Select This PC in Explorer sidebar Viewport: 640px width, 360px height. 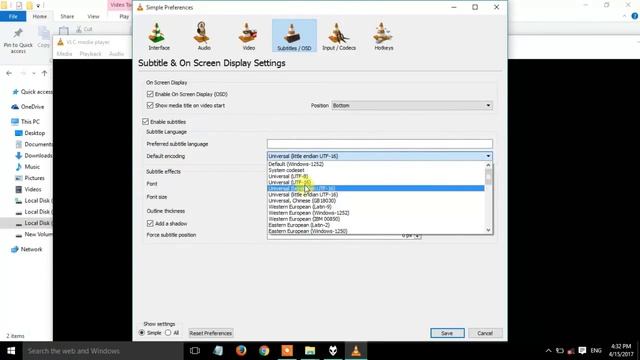point(26,122)
